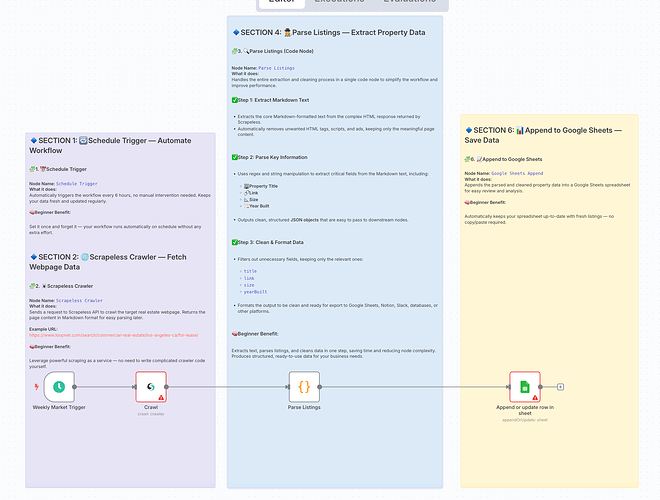Click 'Year Built' bullet item
Screen dimensions: 660x500
256,206
